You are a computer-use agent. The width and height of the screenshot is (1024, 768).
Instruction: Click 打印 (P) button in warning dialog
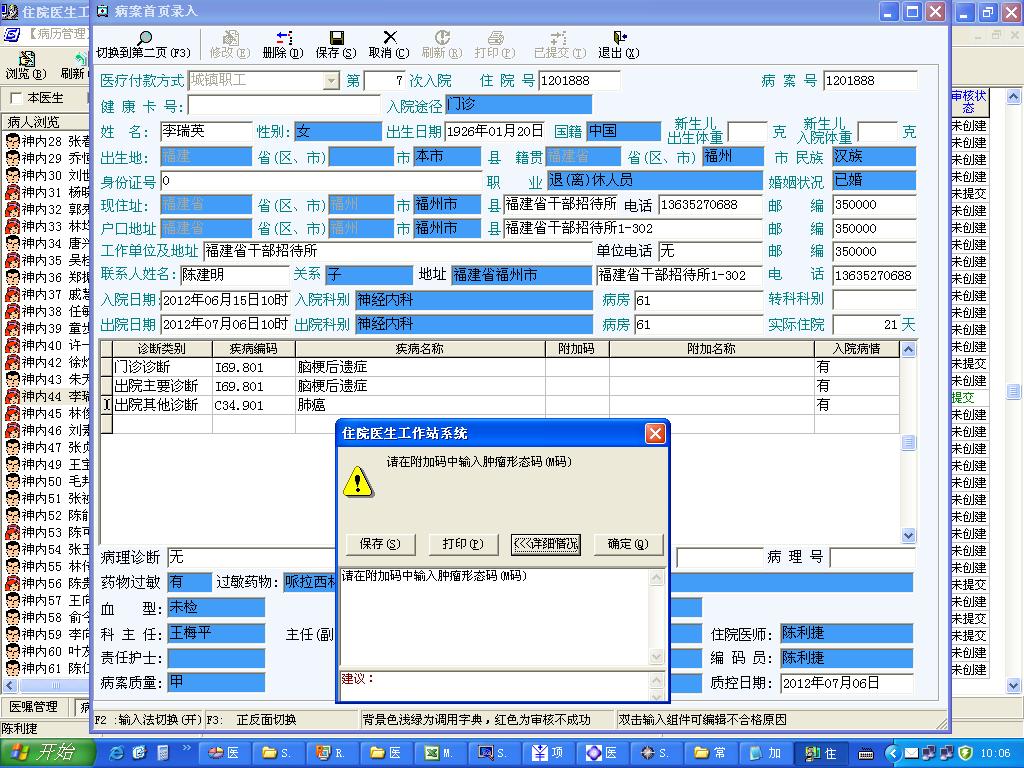[463, 543]
